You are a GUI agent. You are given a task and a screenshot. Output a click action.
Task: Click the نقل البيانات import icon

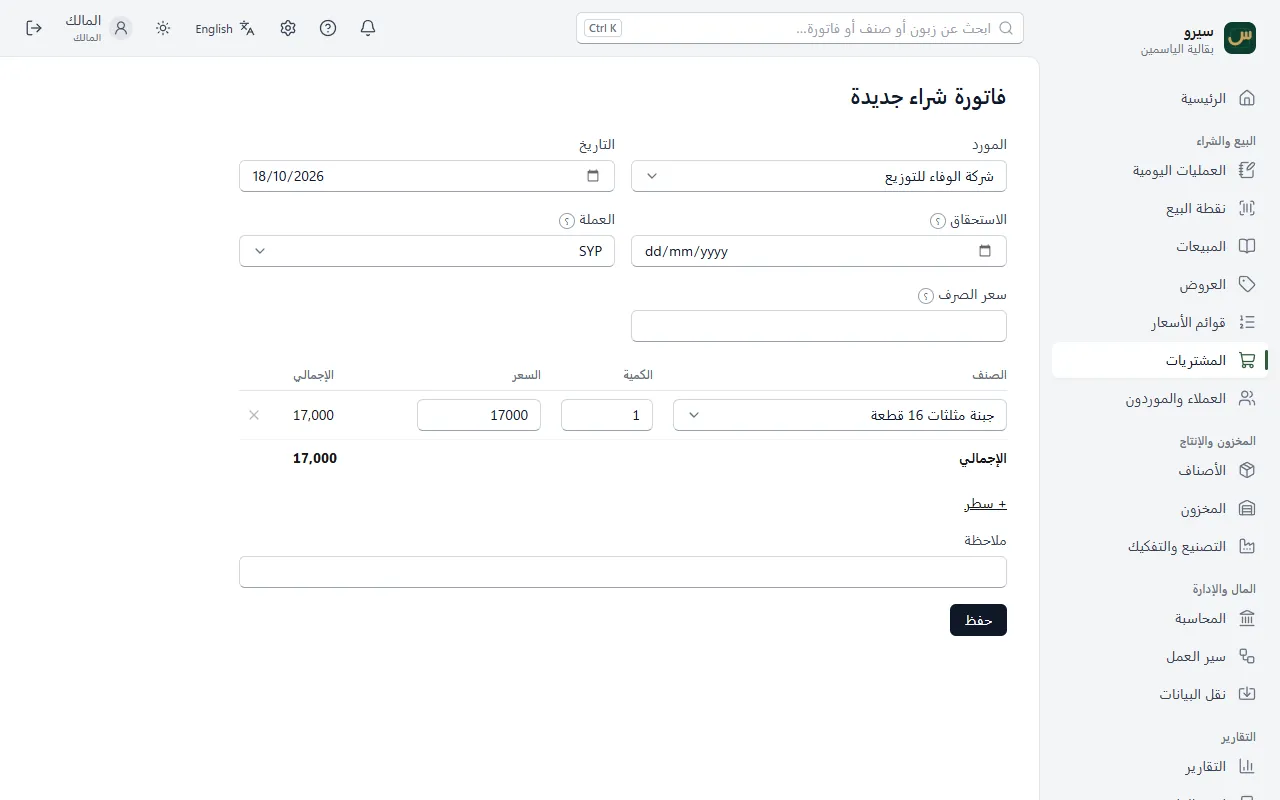[1247, 694]
